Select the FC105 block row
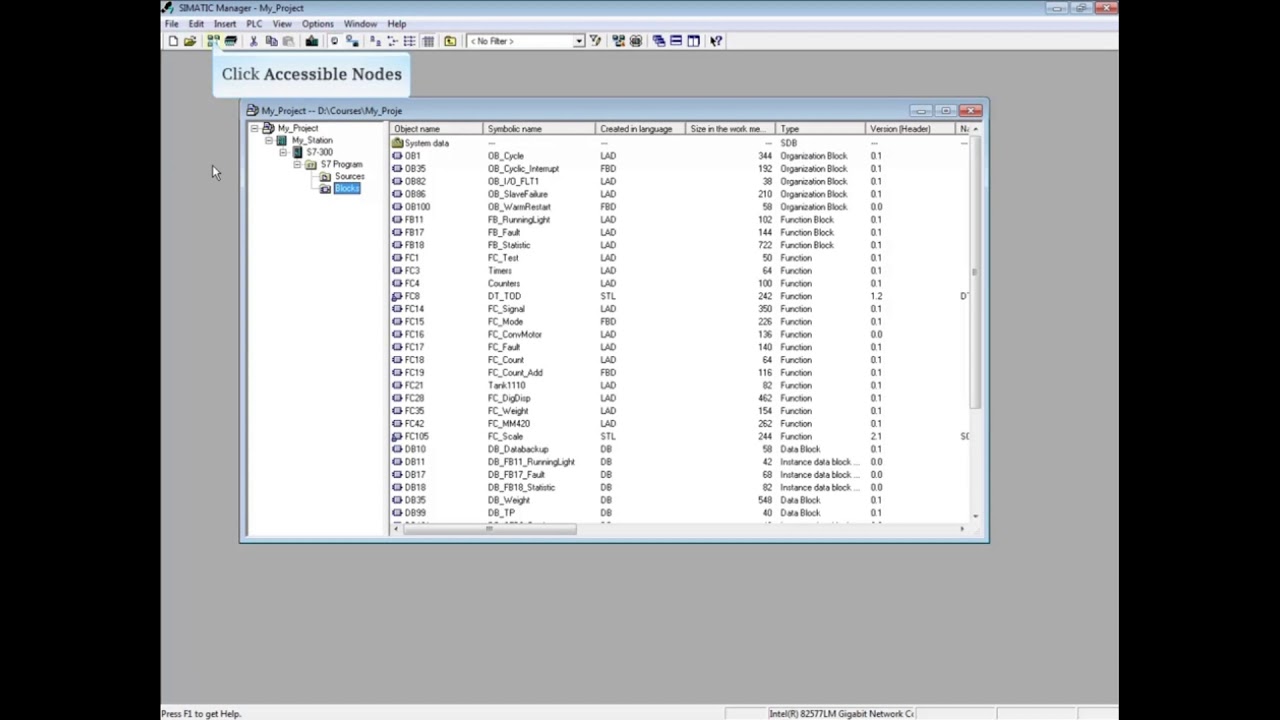The image size is (1280, 720). point(678,437)
